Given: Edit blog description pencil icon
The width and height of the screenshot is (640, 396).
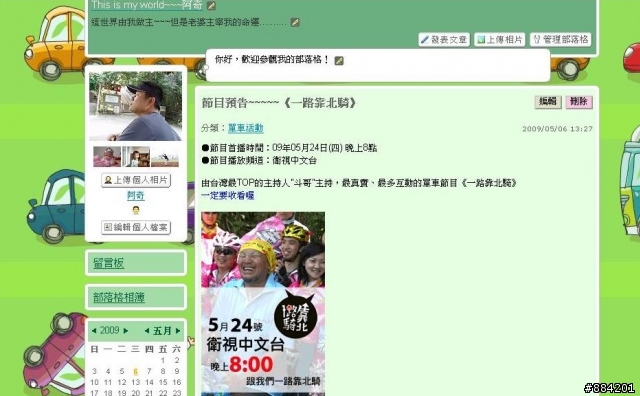Looking at the screenshot, I should (295, 22).
